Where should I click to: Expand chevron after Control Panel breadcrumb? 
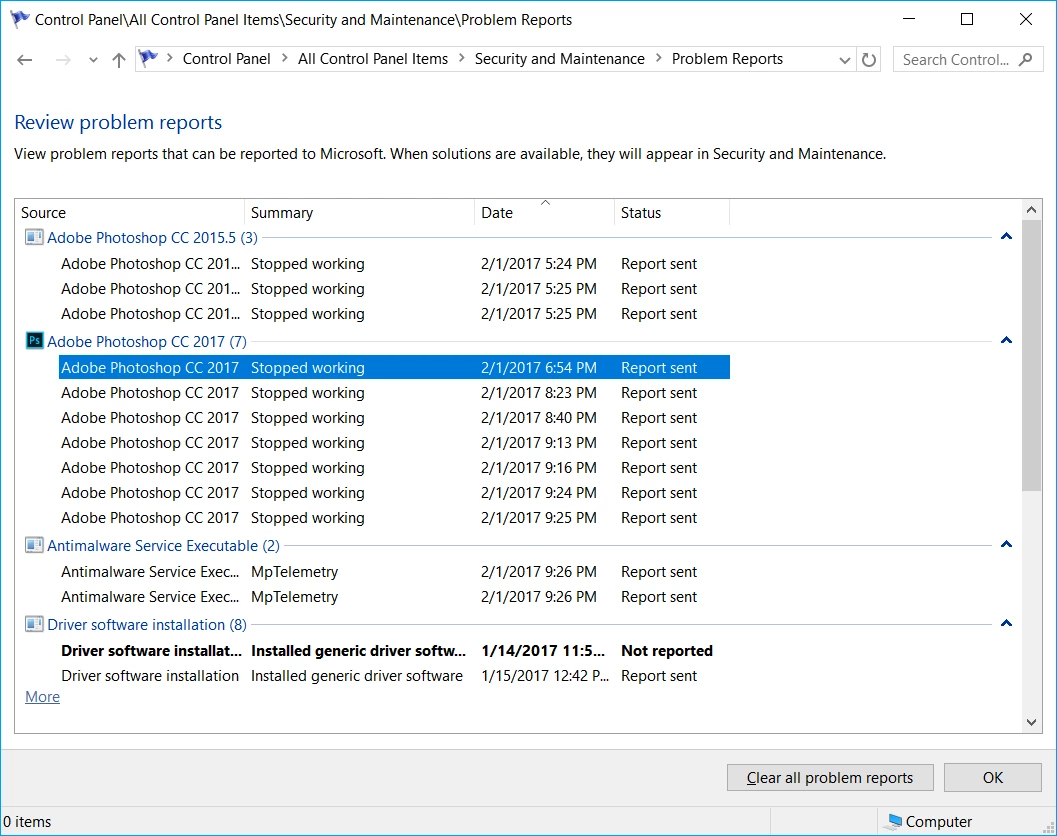coord(284,59)
